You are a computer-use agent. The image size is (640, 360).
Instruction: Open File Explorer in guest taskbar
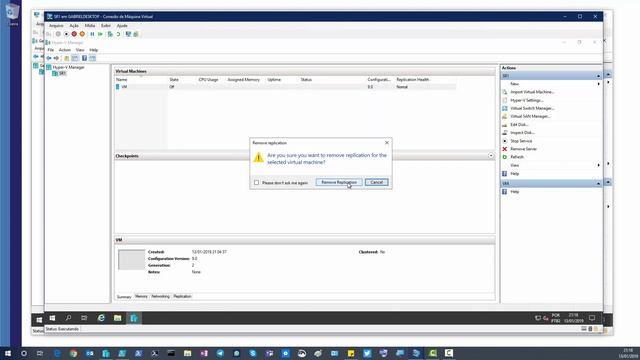coord(118,318)
